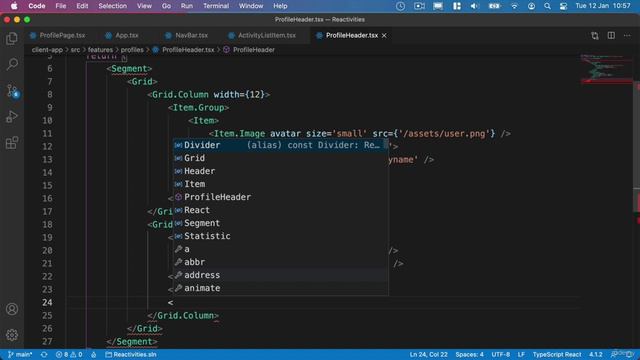Viewport: 640px width, 360px height.
Task: Select the animate tag suggestion
Action: click(280, 288)
